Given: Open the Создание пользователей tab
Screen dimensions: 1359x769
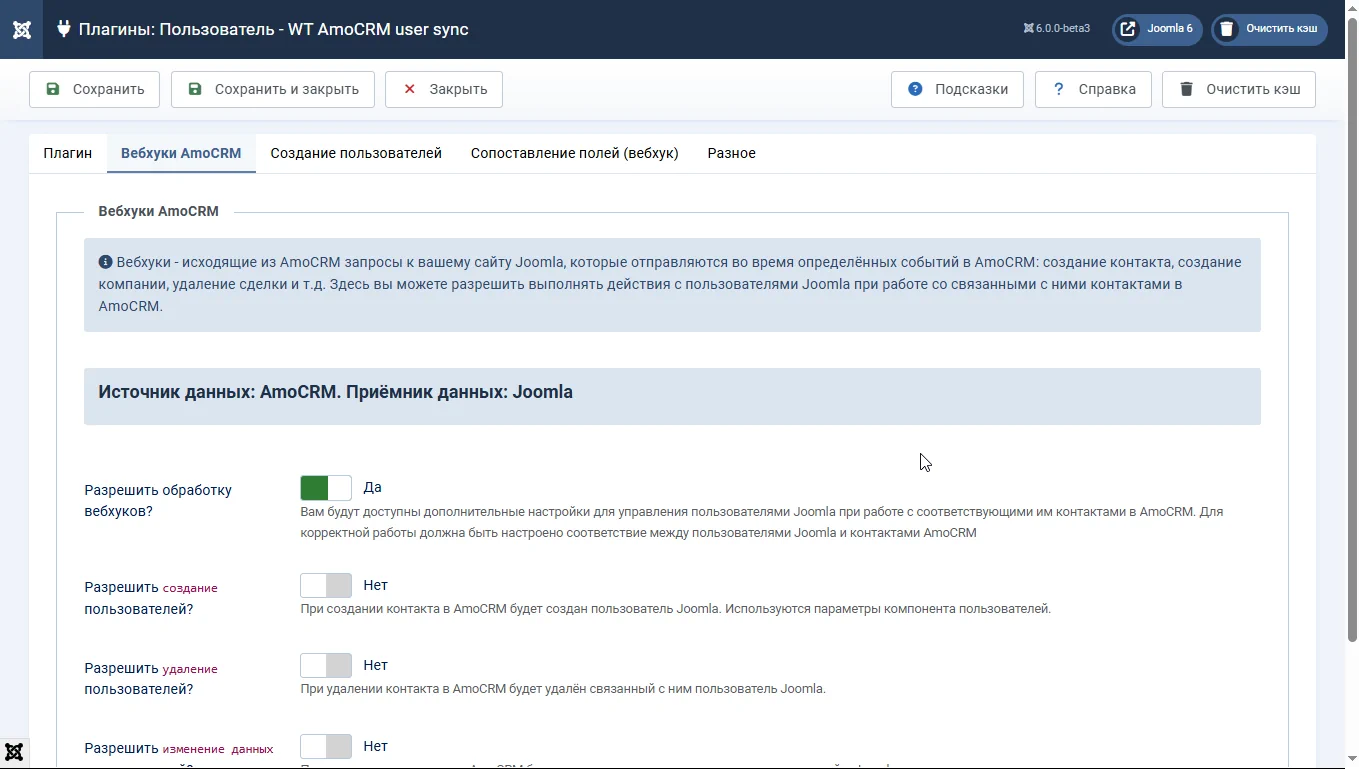Looking at the screenshot, I should click(356, 153).
